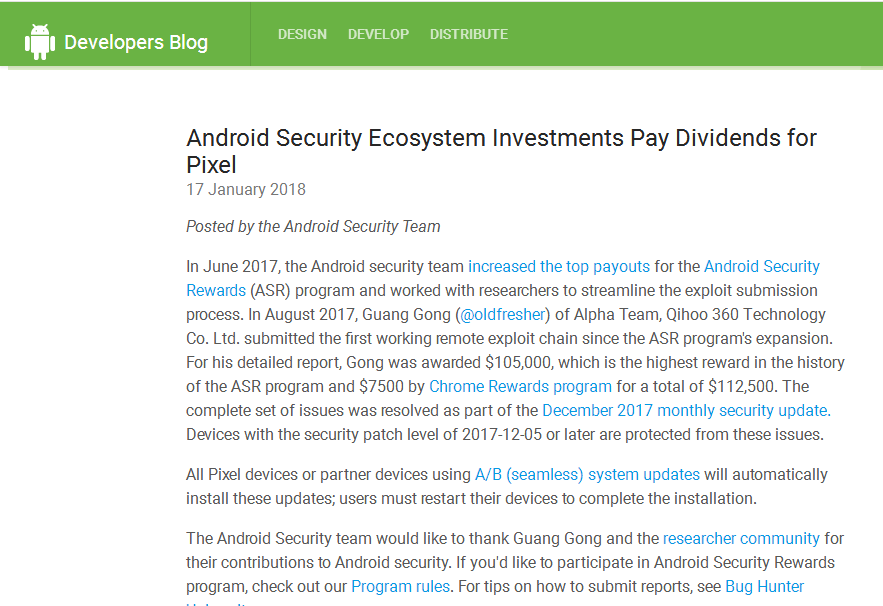Open the 'Program rules' link
This screenshot has width=883, height=606.
[401, 586]
